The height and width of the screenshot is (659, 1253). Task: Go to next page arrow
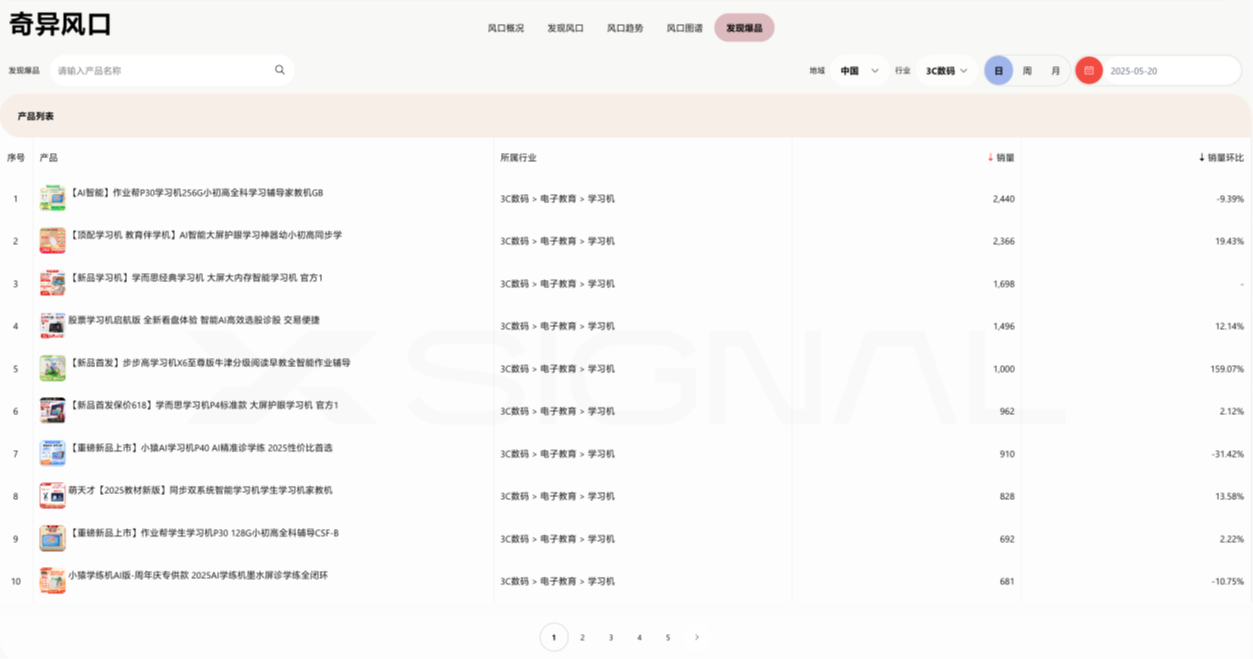697,637
